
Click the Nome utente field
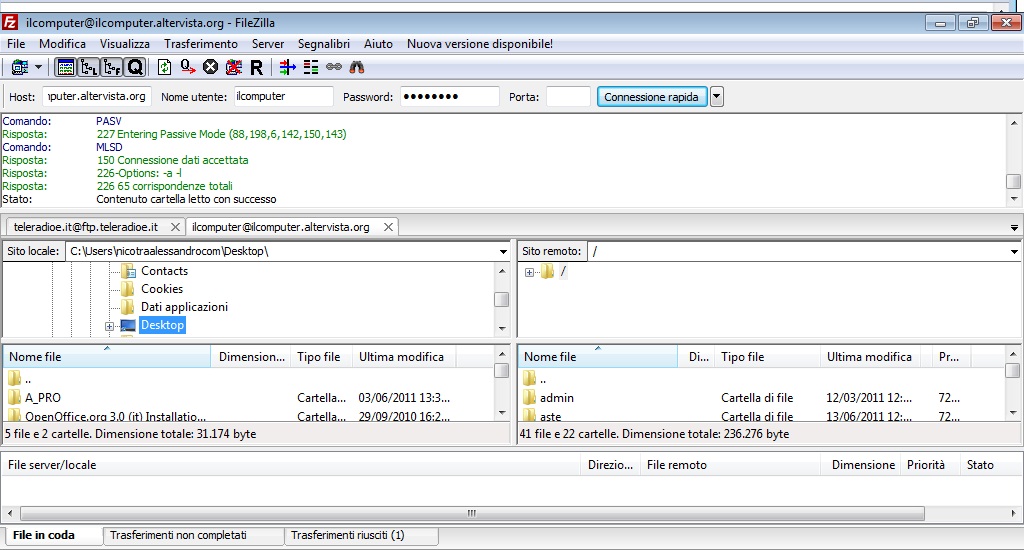(x=283, y=97)
